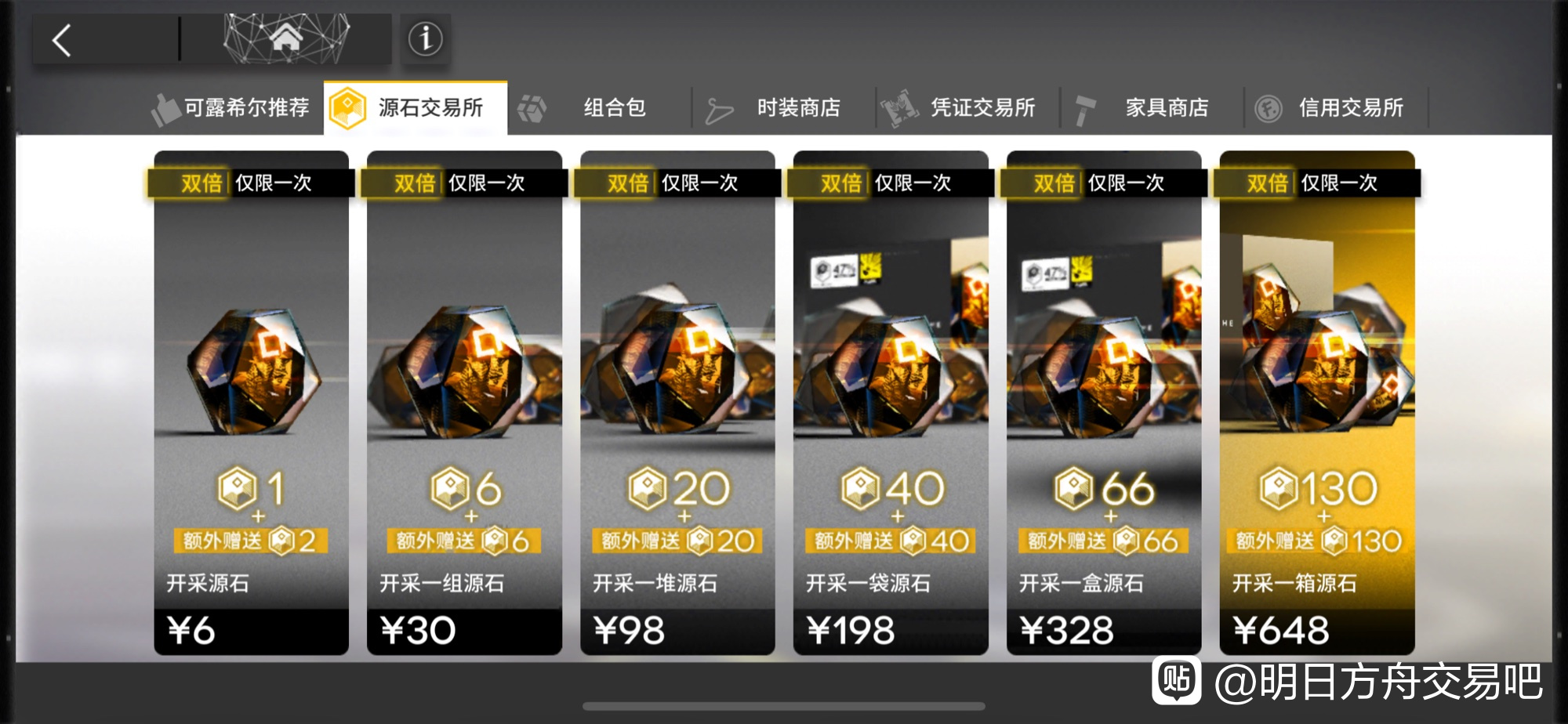This screenshot has width=1568, height=724.
Task: Purchase the ¥30 开采一组源石 pack
Action: (x=464, y=403)
